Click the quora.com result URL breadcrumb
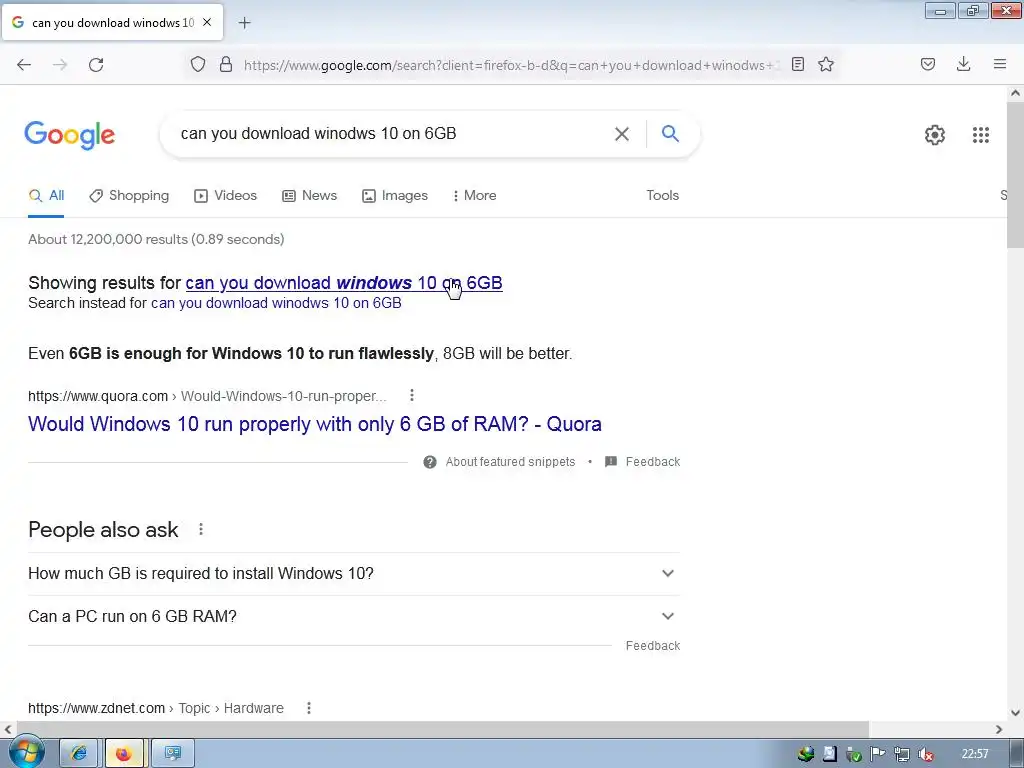This screenshot has height=768, width=1024. (207, 396)
